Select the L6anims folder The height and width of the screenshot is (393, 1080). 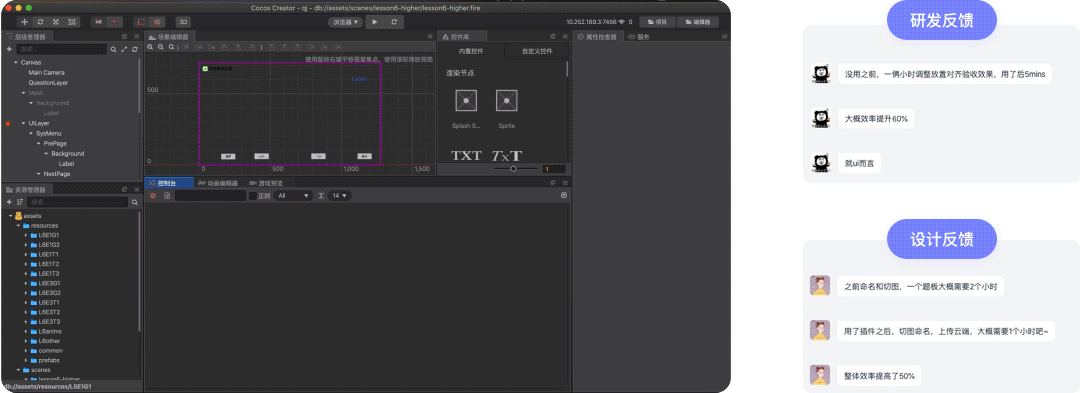point(50,332)
